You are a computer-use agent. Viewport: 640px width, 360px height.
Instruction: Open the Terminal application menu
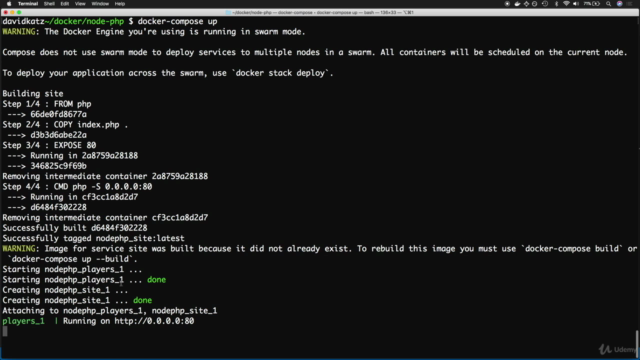click(x=28, y=4)
